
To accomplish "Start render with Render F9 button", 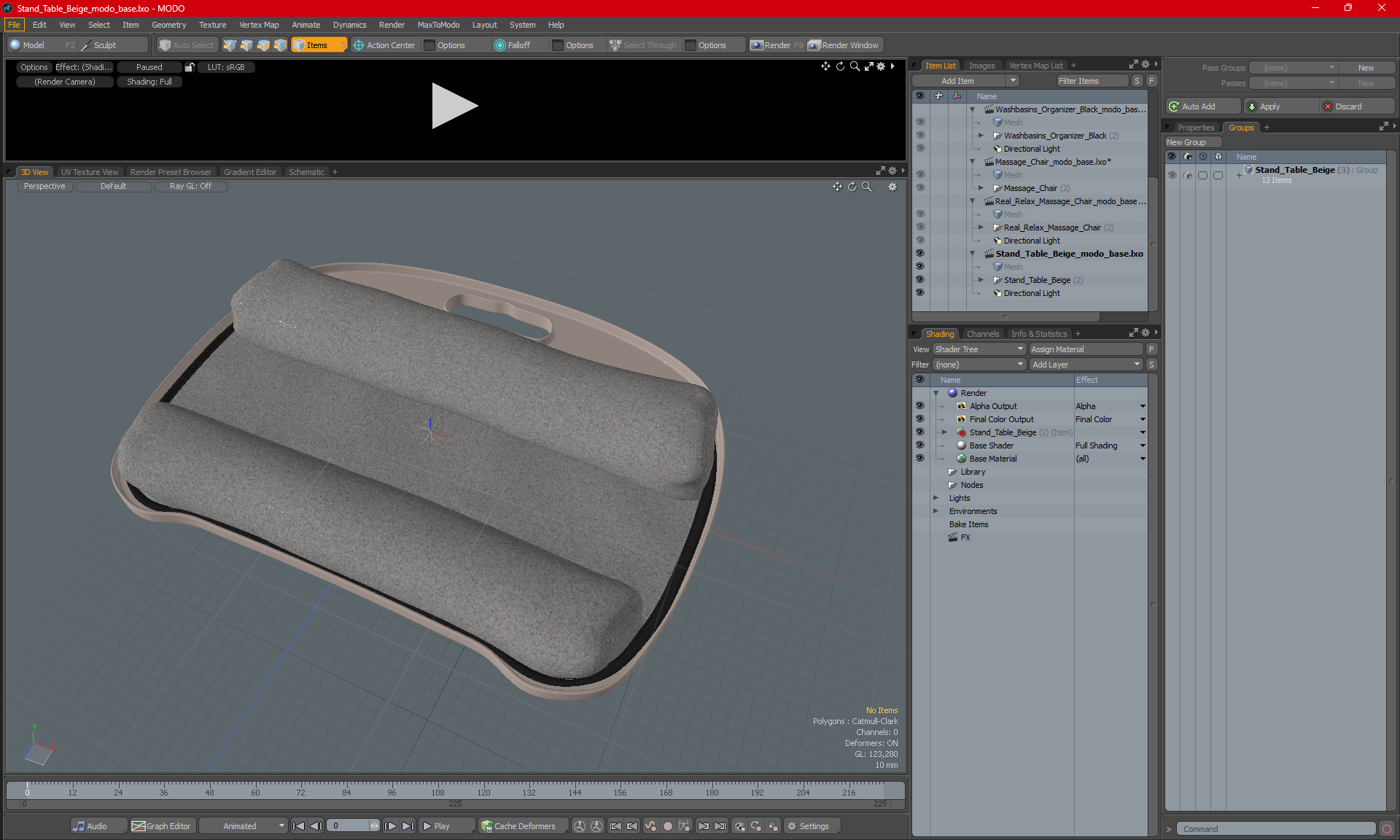I will tap(777, 45).
